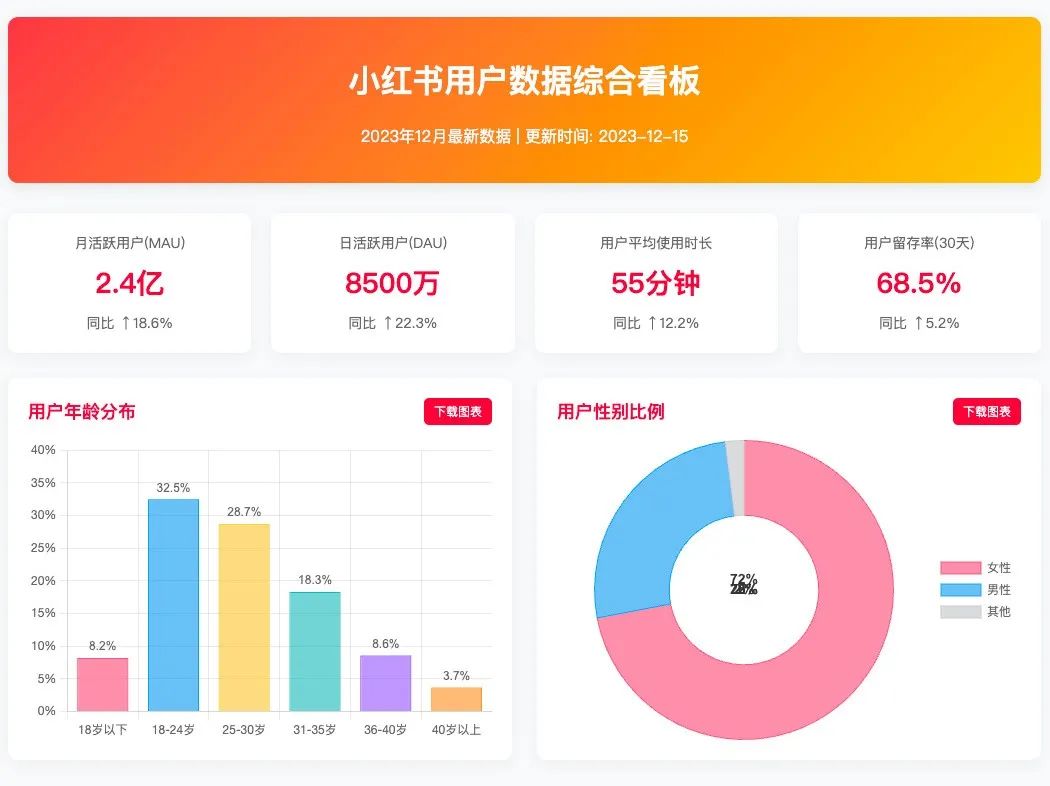Image resolution: width=1050 pixels, height=786 pixels.
Task: Click 同比 ↑12.2% growth text
Action: [656, 323]
